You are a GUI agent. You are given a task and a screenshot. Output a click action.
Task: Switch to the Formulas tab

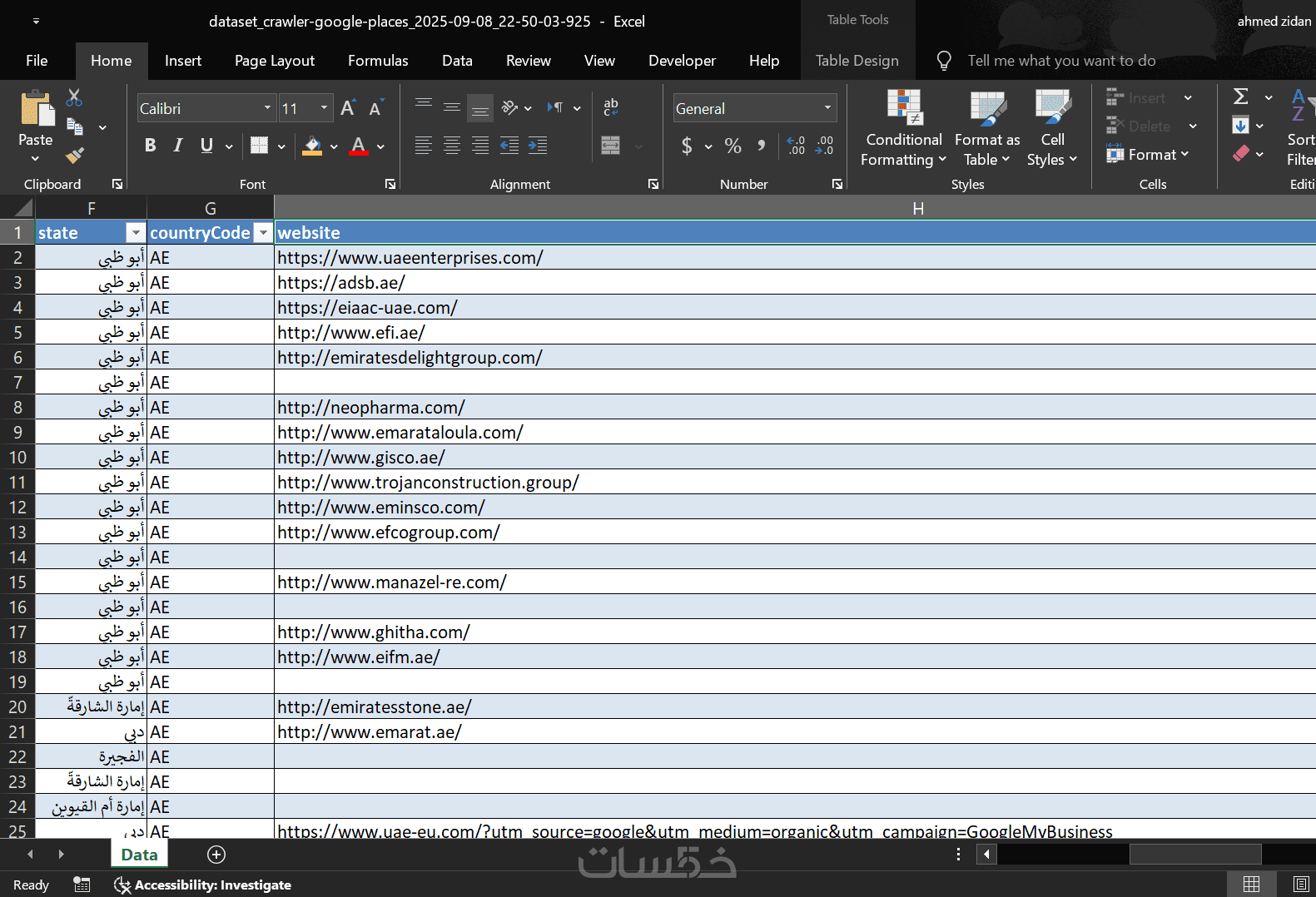point(378,61)
